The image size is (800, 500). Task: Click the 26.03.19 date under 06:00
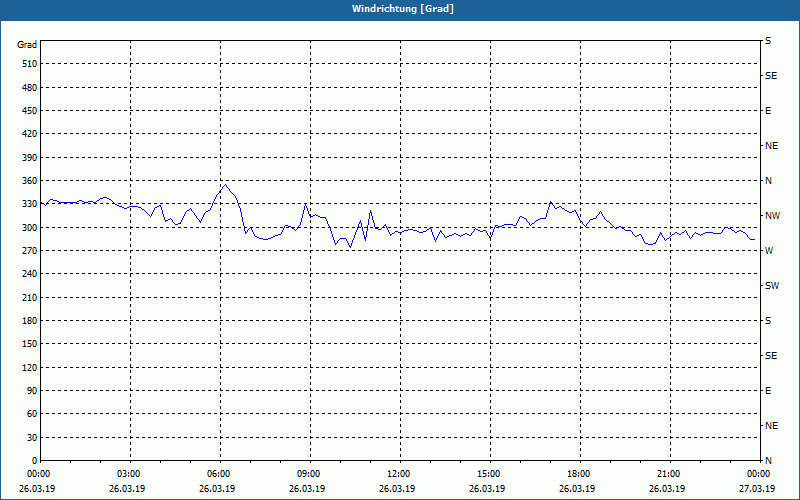pos(217,489)
